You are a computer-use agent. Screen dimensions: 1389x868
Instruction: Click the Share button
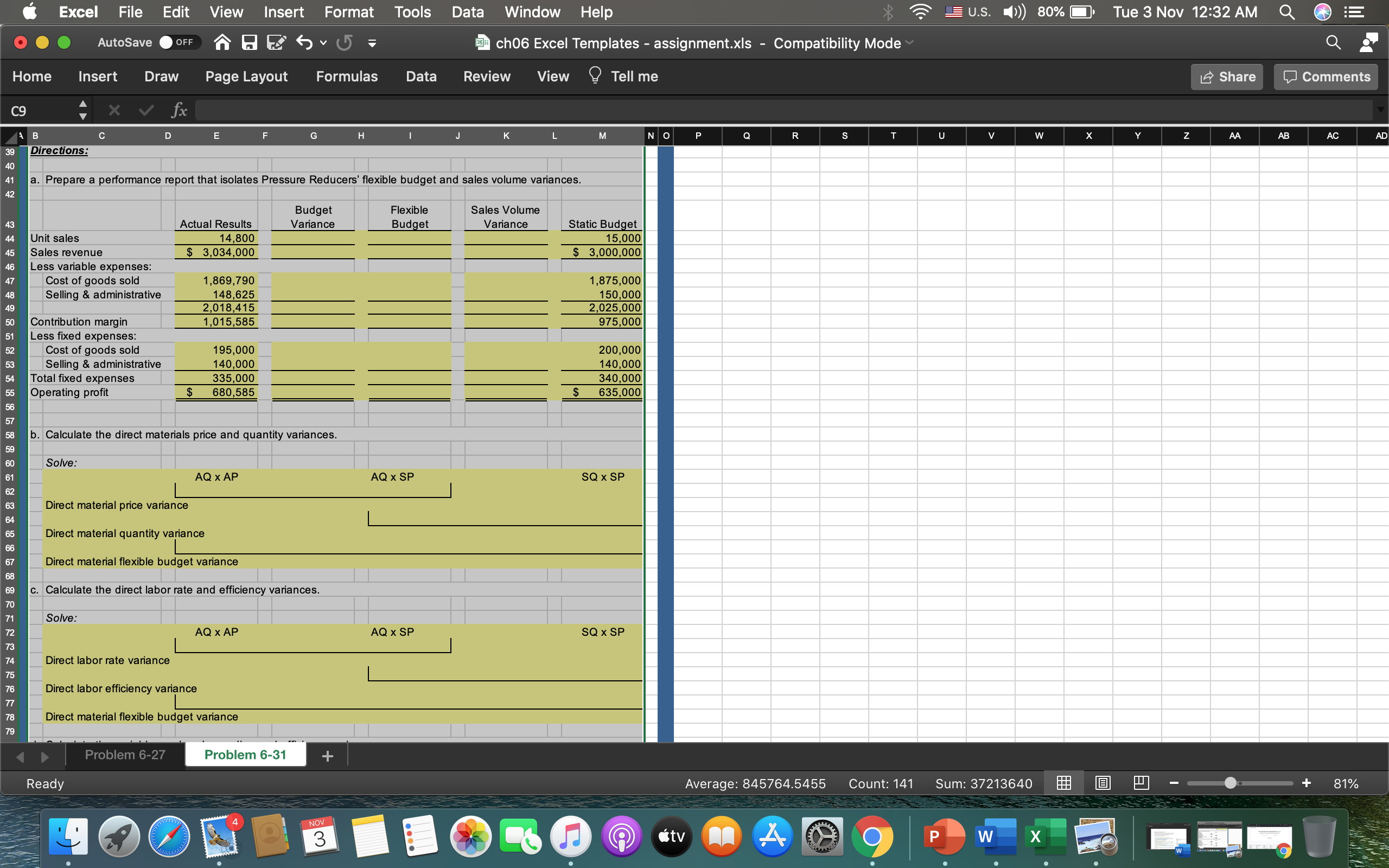1227,76
